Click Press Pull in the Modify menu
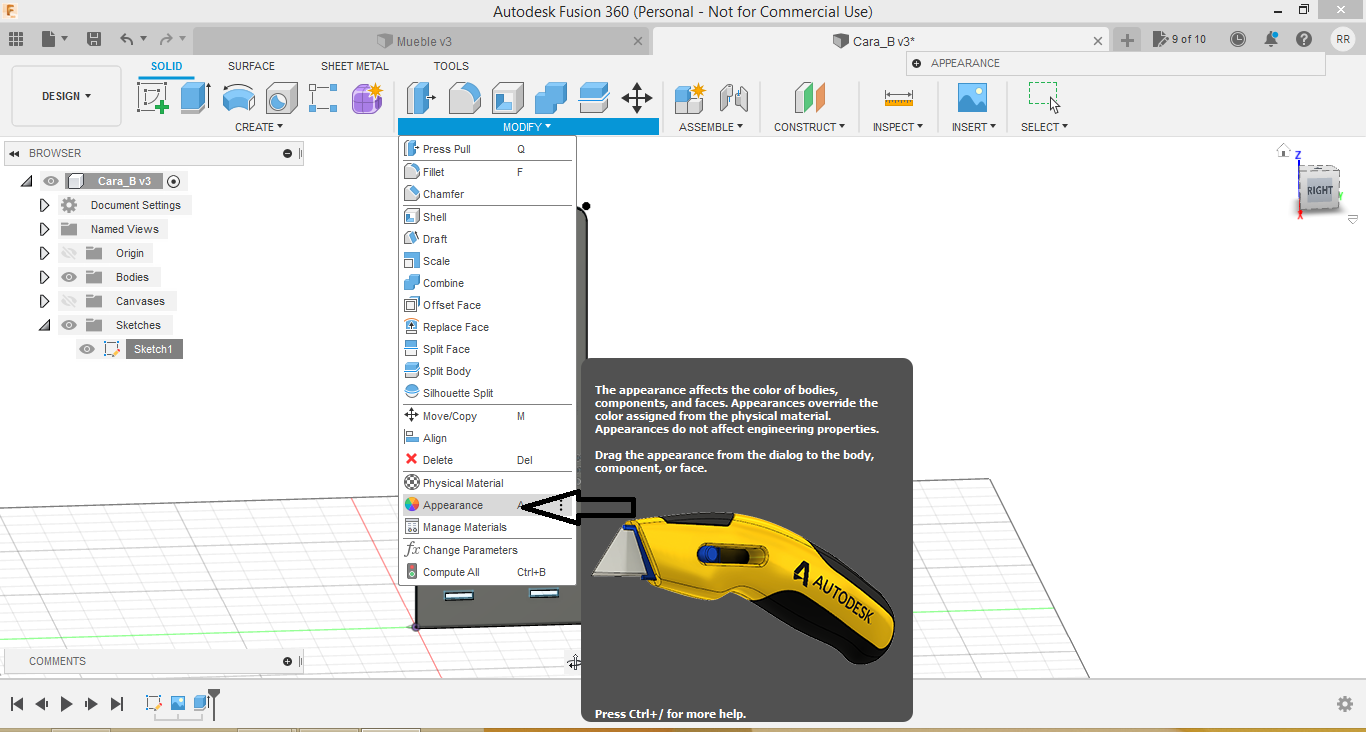Viewport: 1366px width, 732px height. coord(446,149)
